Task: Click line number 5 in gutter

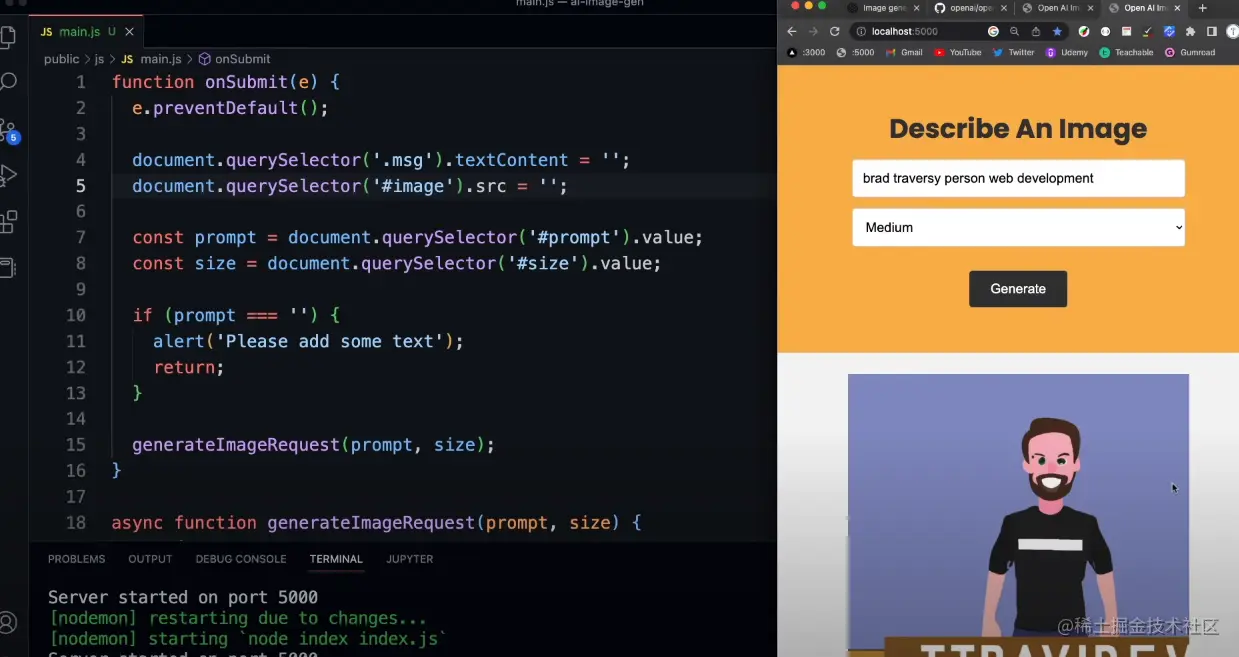Action: 81,186
